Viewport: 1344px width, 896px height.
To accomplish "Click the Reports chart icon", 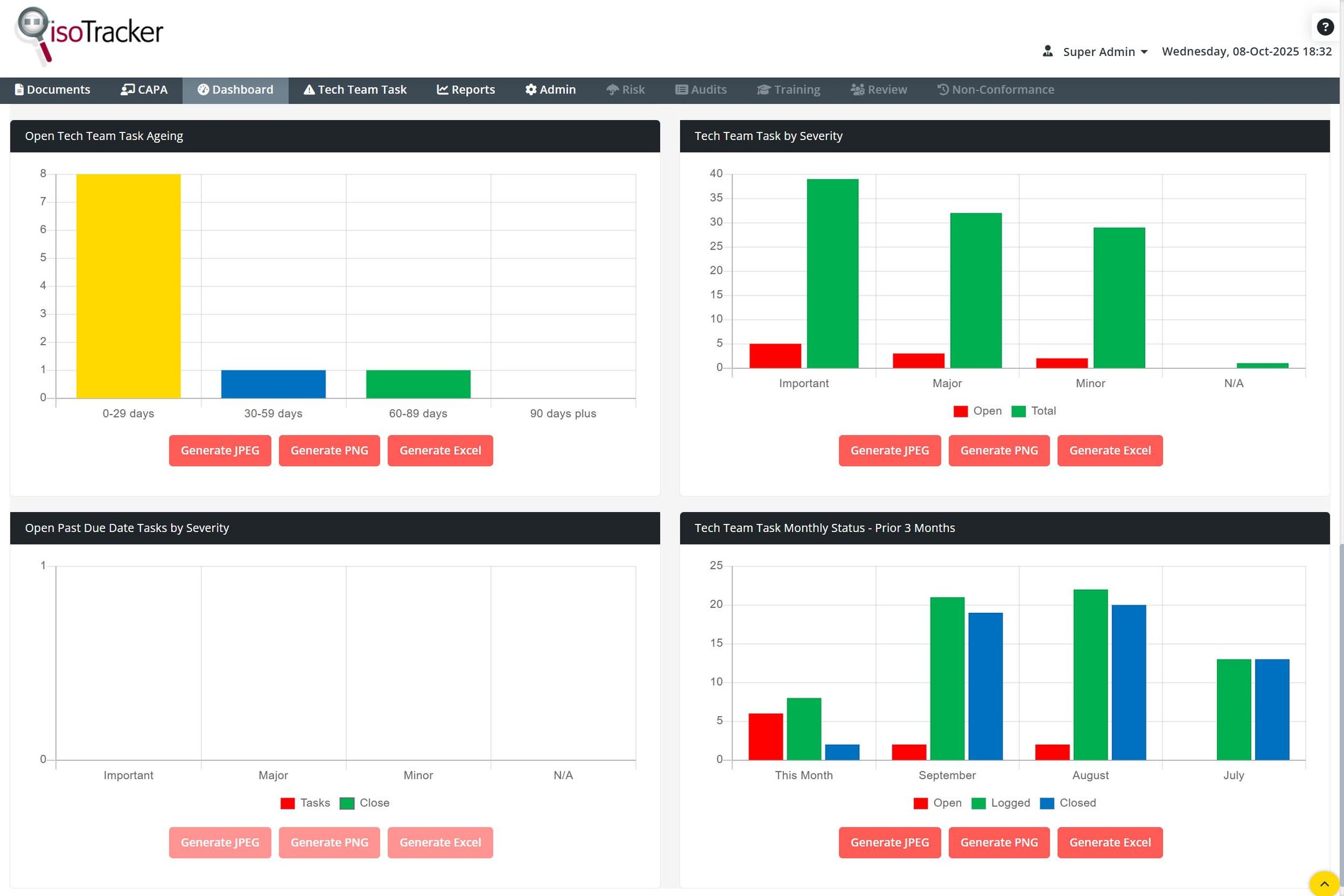I will [x=442, y=90].
